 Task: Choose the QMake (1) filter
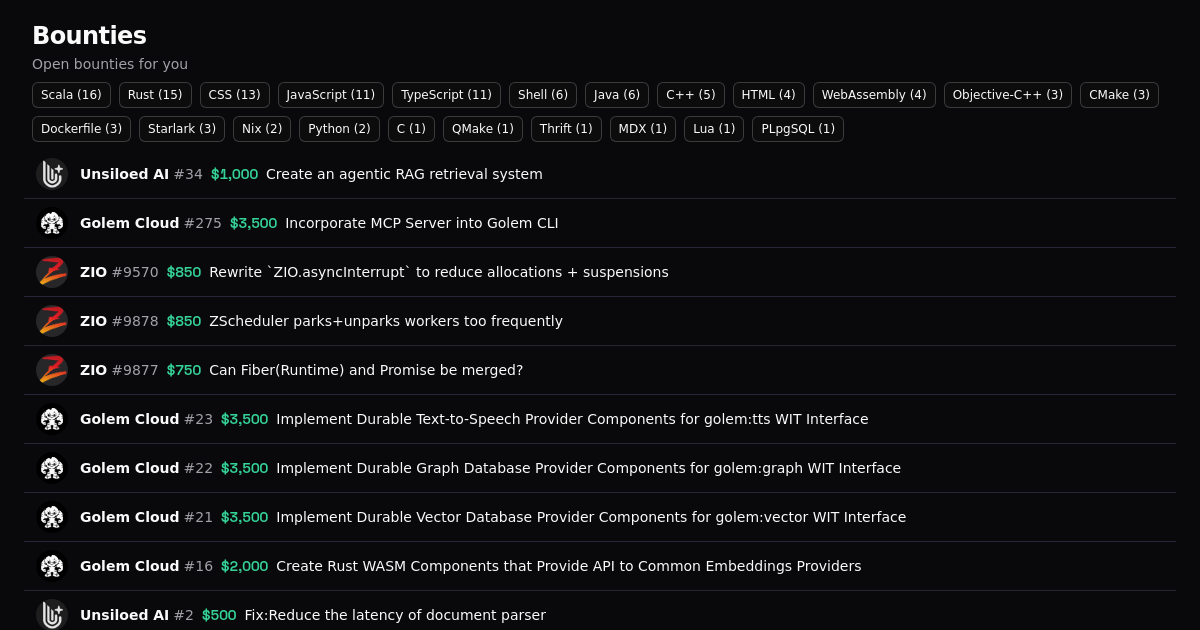pos(483,129)
